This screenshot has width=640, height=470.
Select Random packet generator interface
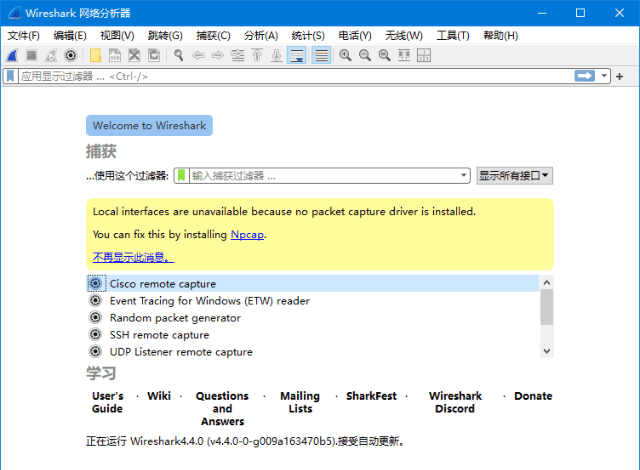[313, 318]
